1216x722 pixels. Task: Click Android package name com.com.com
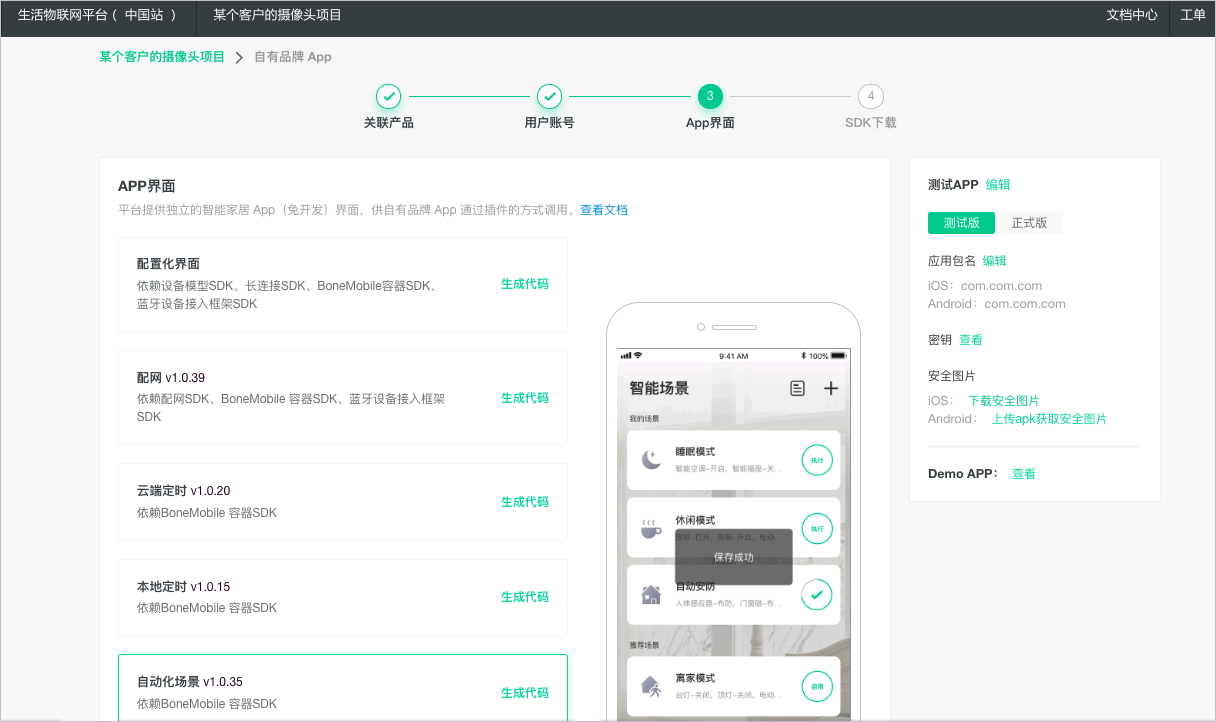pos(1025,304)
